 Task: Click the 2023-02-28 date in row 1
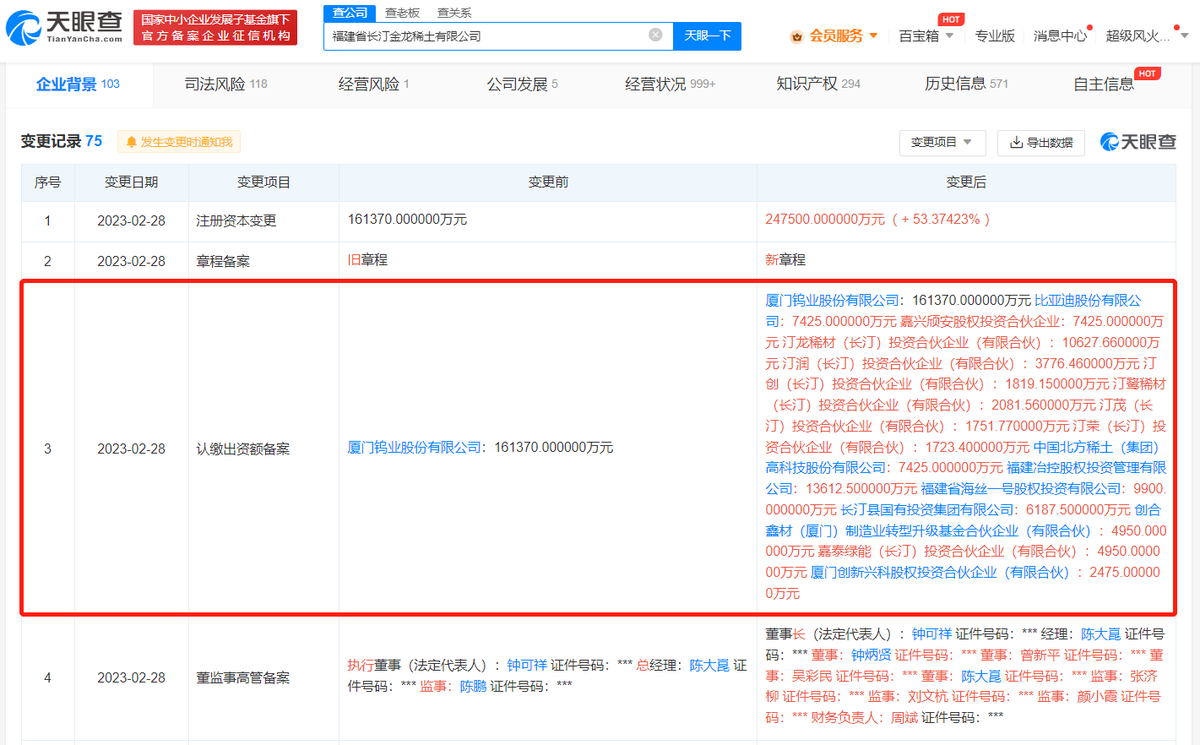(130, 220)
